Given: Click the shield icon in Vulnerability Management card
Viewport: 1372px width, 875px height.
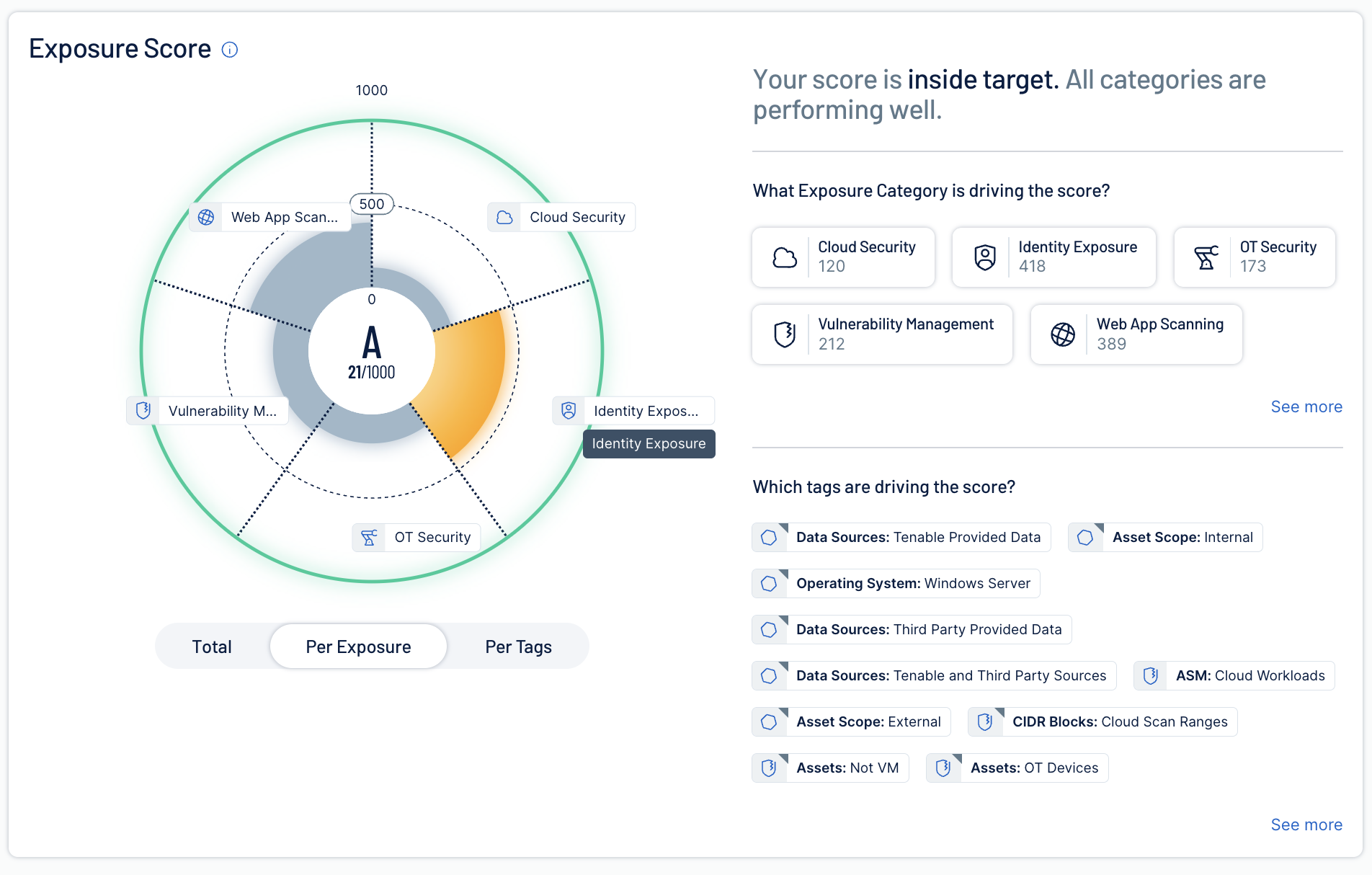Looking at the screenshot, I should coord(785,334).
